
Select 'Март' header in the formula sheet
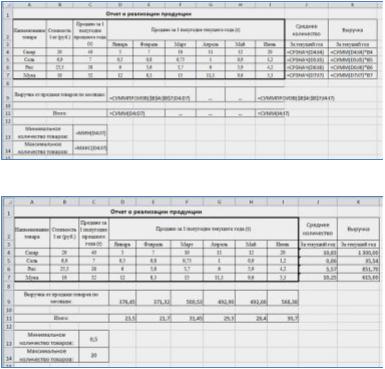180,44
